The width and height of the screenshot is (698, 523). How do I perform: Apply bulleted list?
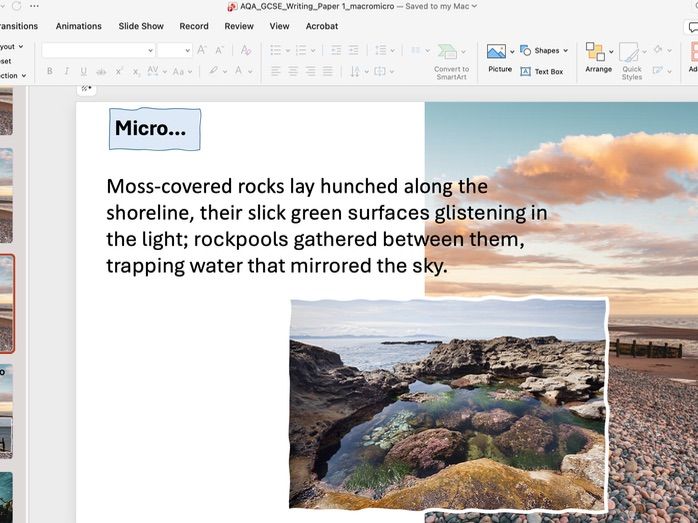(276, 50)
